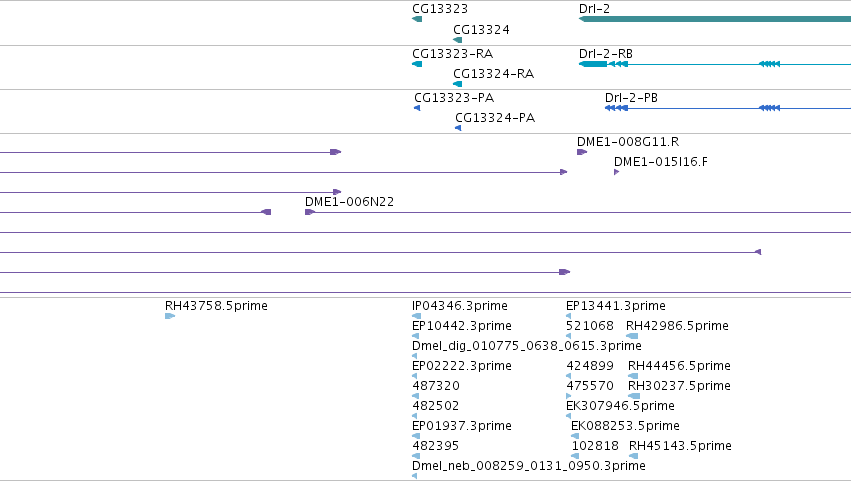Select the CG13323-PA blue arrow glyph
Image resolution: width=851 pixels, height=481 pixels.
click(x=417, y=108)
